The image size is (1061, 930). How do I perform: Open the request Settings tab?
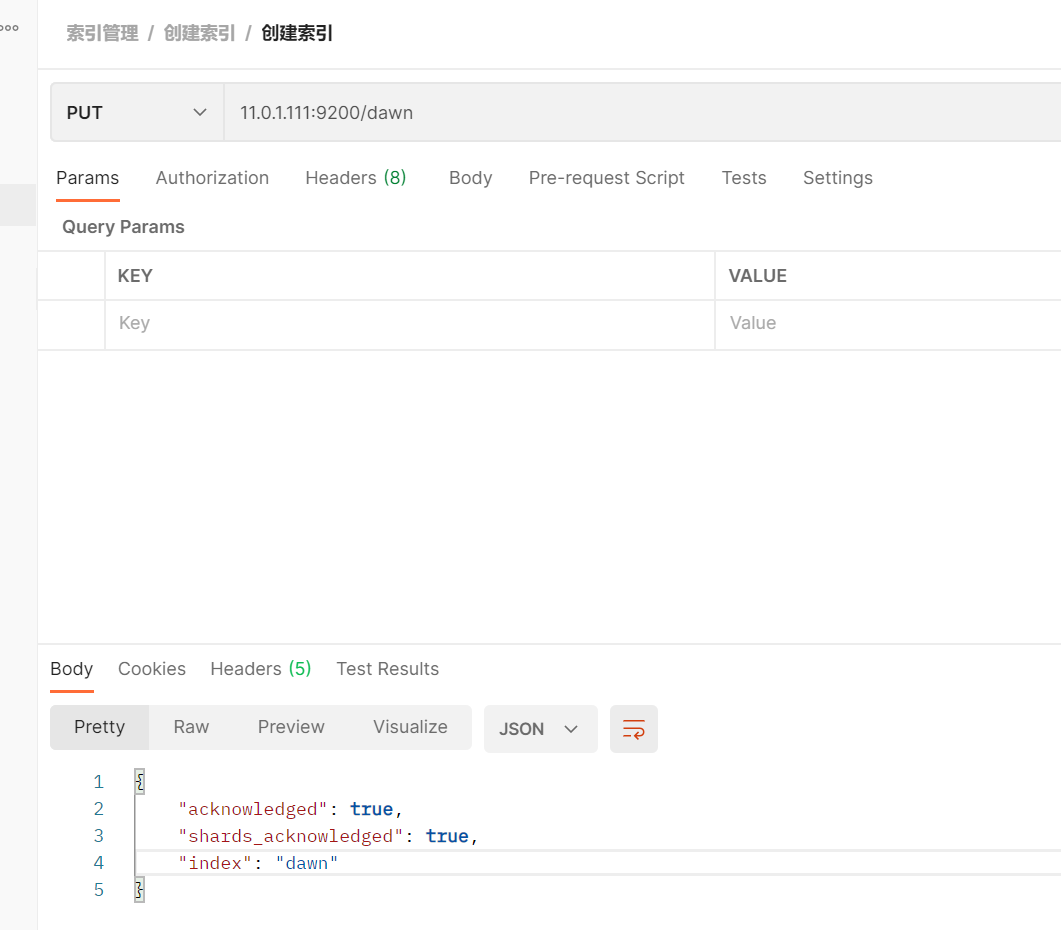coord(838,178)
